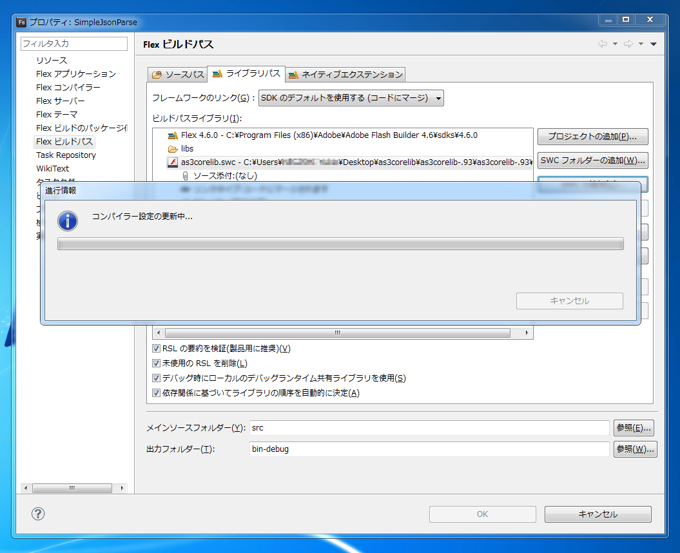Open the フレームワークのリンク dropdown
The height and width of the screenshot is (553, 680).
click(x=351, y=98)
